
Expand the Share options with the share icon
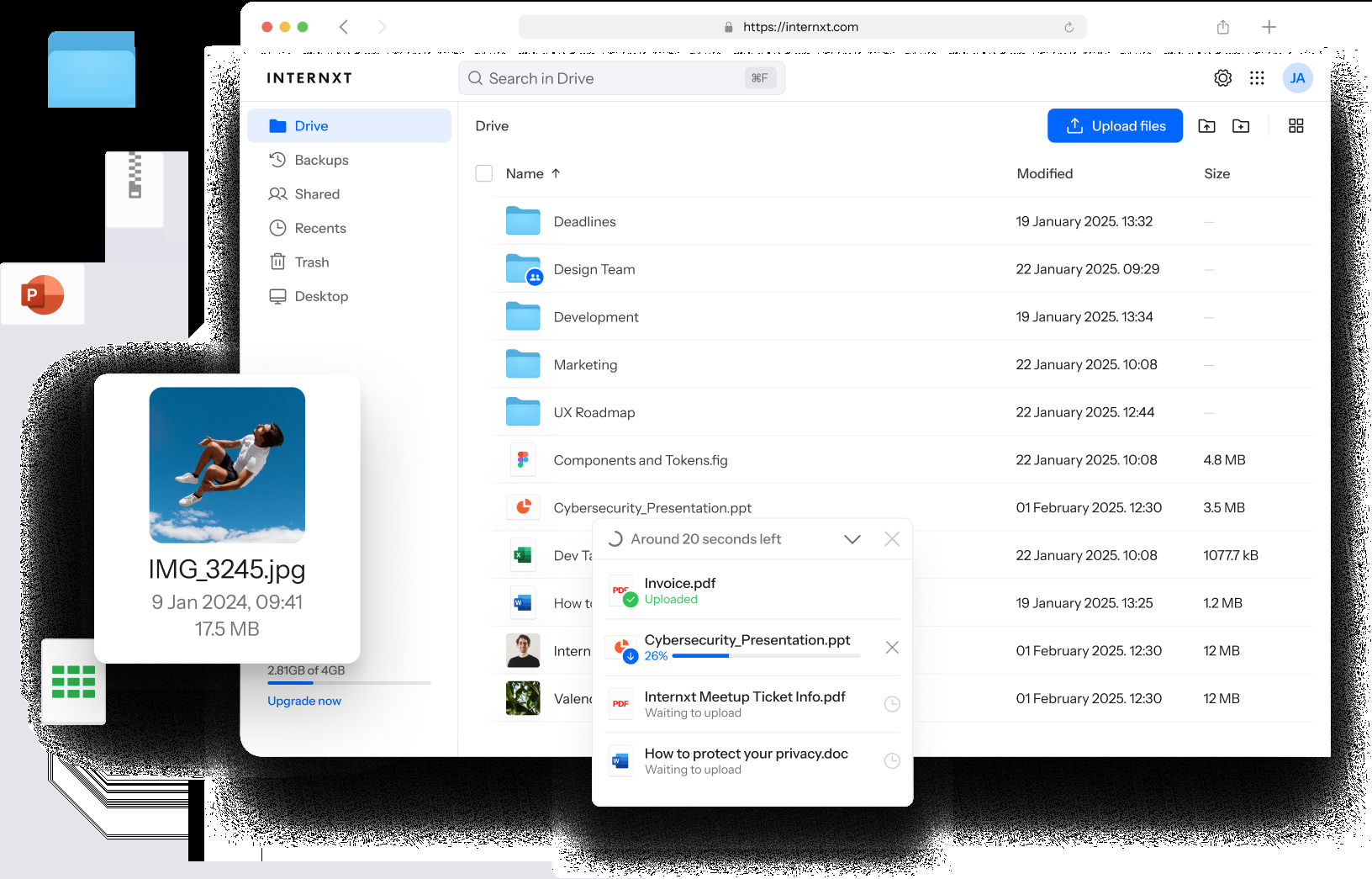pyautogui.click(x=1222, y=27)
